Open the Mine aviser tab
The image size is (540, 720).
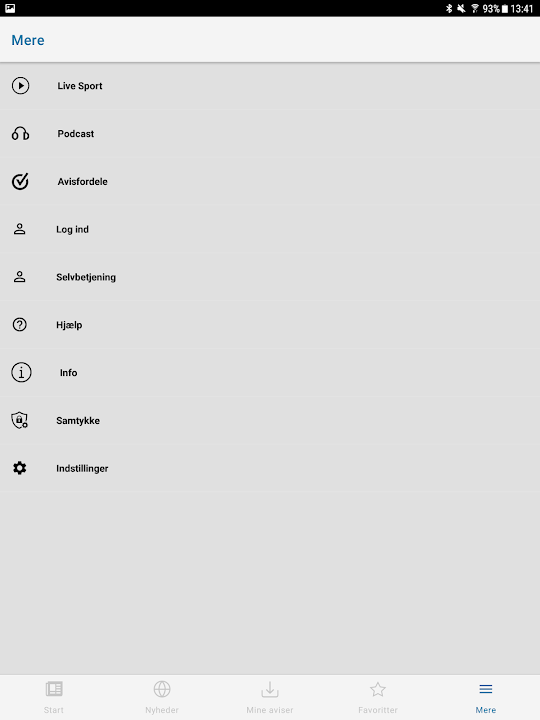click(270, 698)
